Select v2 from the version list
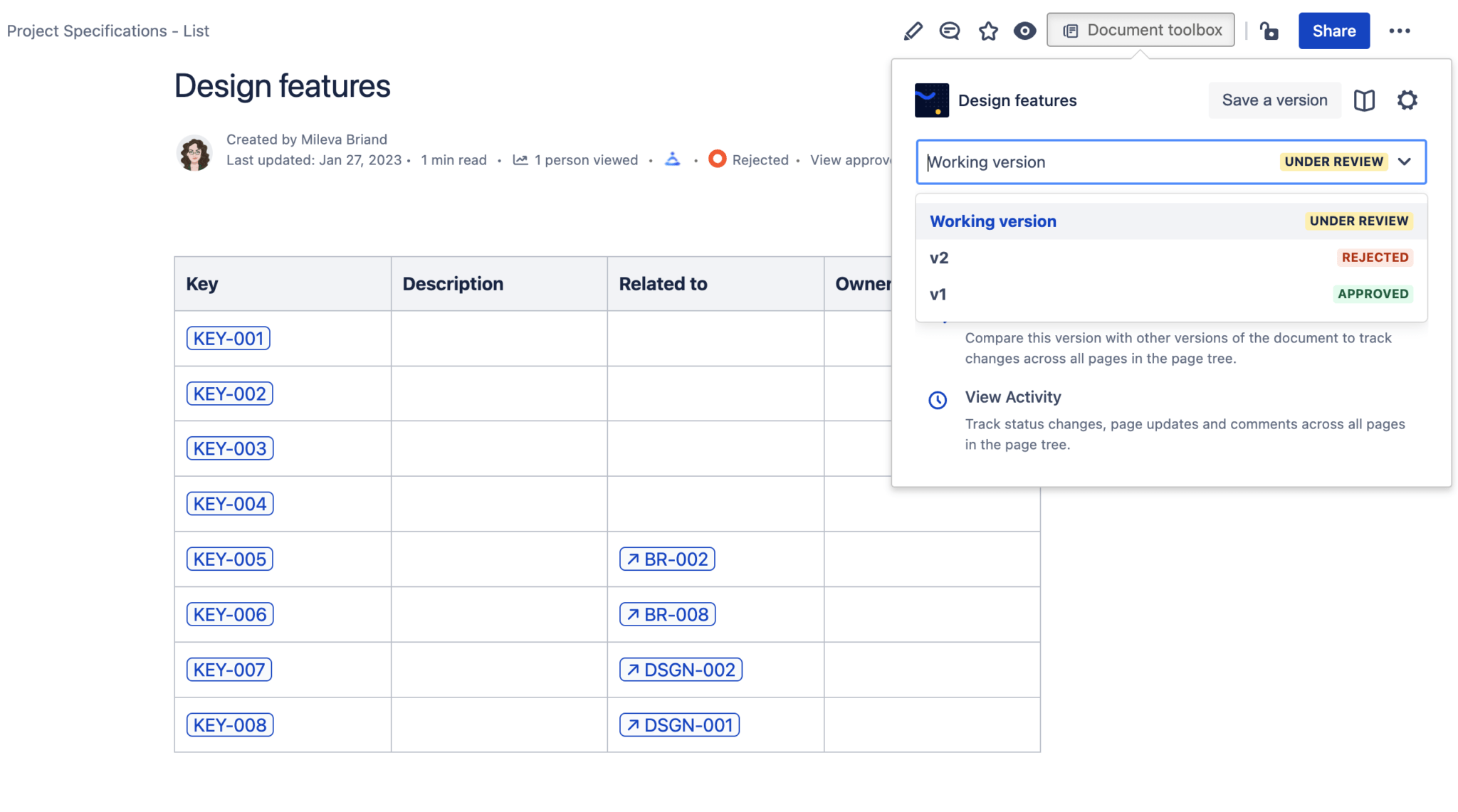1458x812 pixels. pos(940,257)
